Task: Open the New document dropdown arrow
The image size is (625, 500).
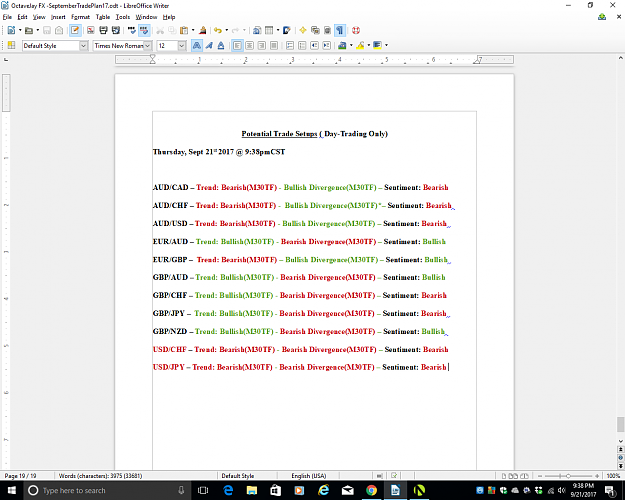Action: point(20,30)
